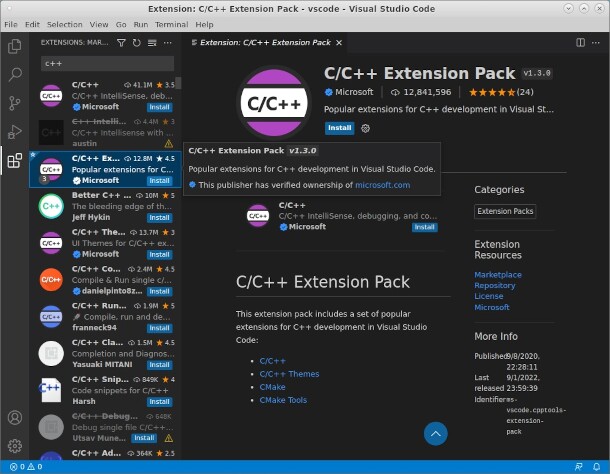
Task: Install C/C++ Debug by Utsav Munendra
Action: 144,438
